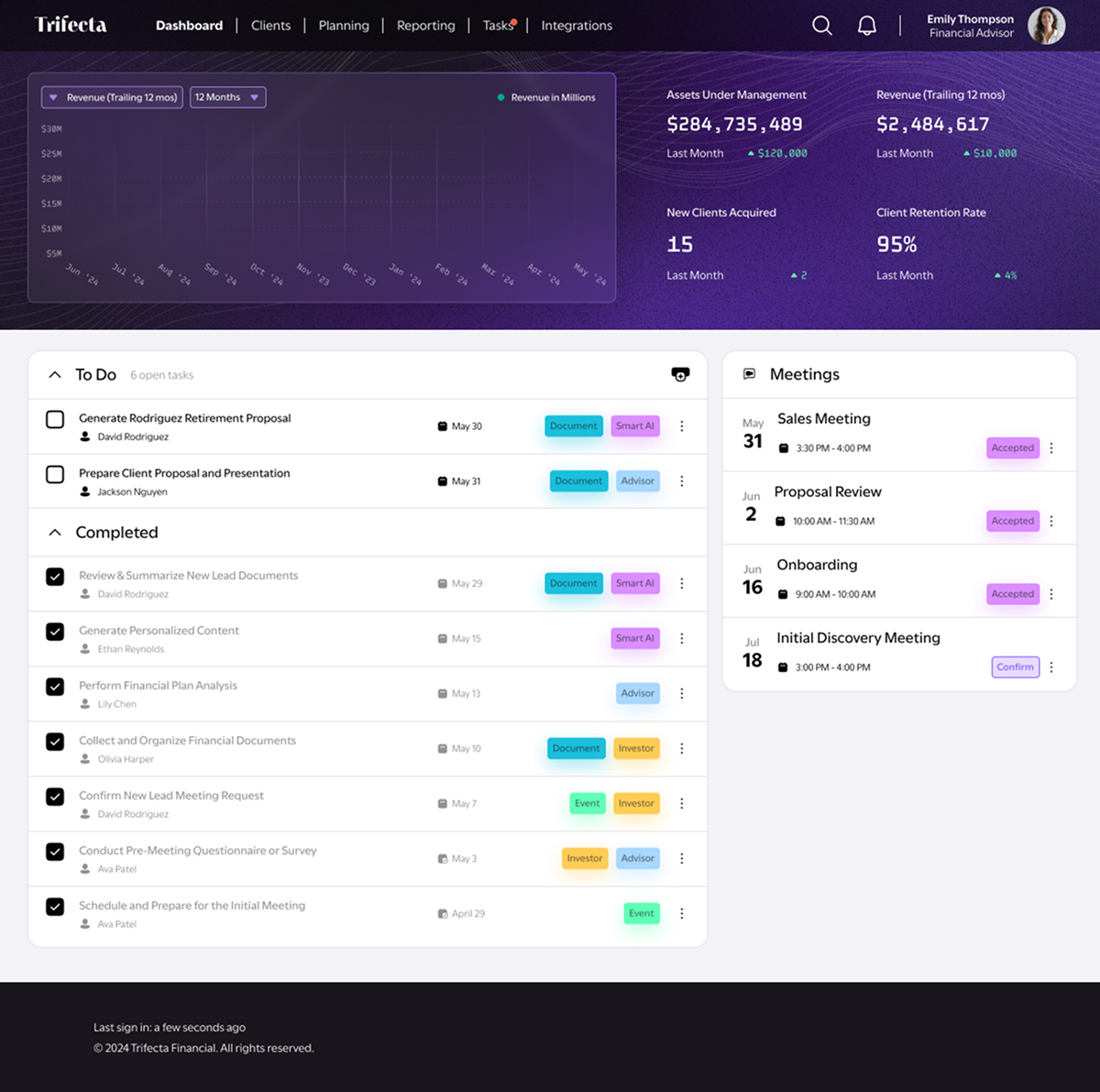Click the search magnifier icon
Screen dimensions: 1100x1092
(x=822, y=26)
